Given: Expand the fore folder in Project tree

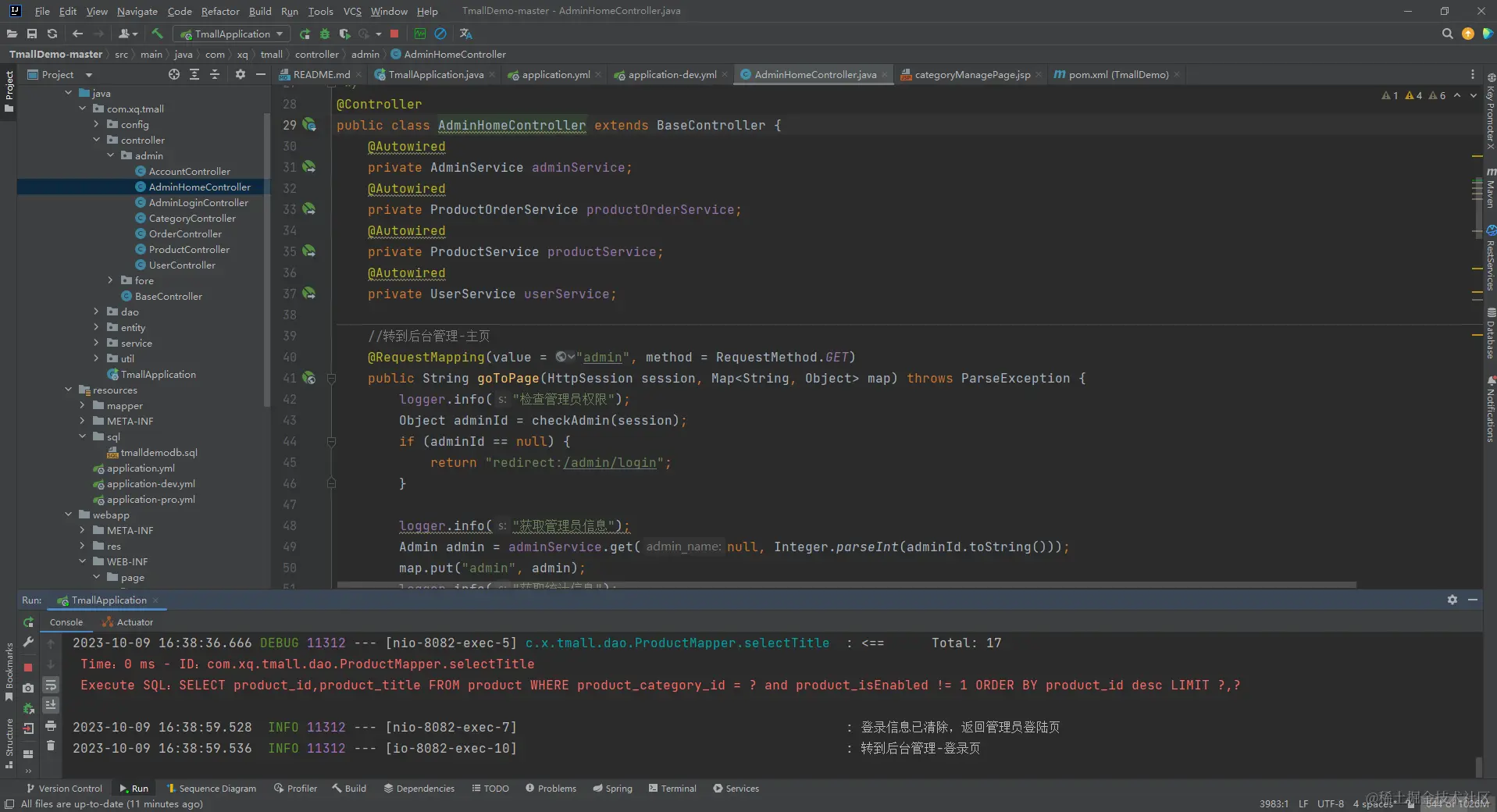Looking at the screenshot, I should click(x=111, y=280).
